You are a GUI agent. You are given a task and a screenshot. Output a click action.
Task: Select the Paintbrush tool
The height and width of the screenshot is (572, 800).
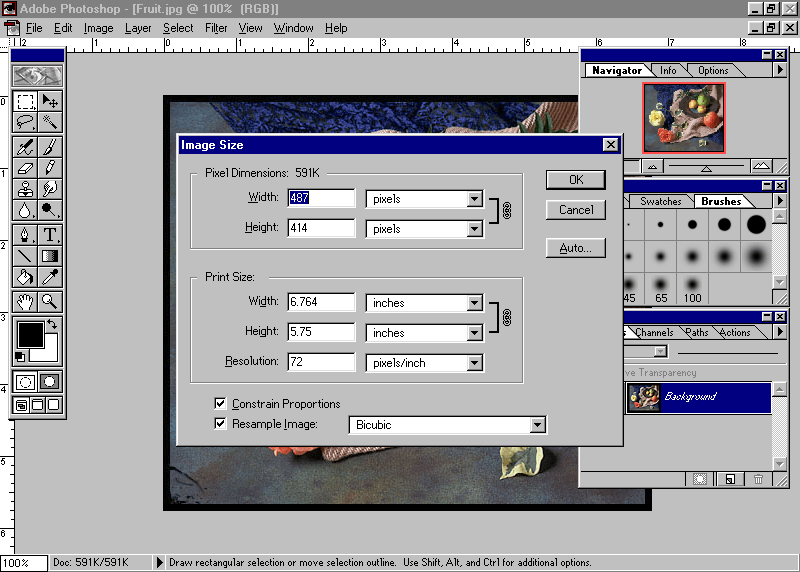click(x=49, y=147)
